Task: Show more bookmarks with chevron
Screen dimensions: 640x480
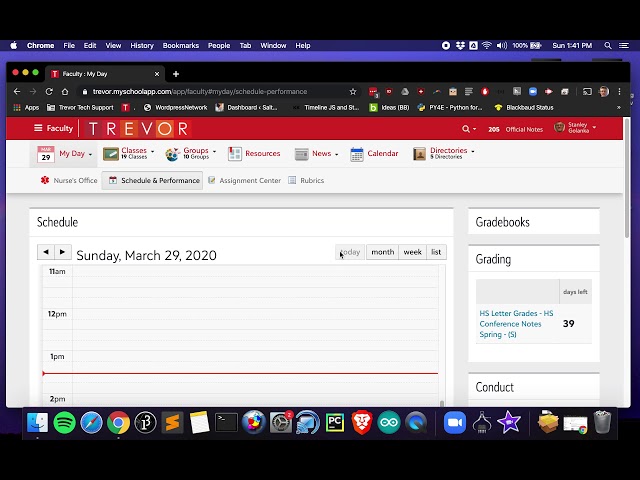Action: point(619,107)
